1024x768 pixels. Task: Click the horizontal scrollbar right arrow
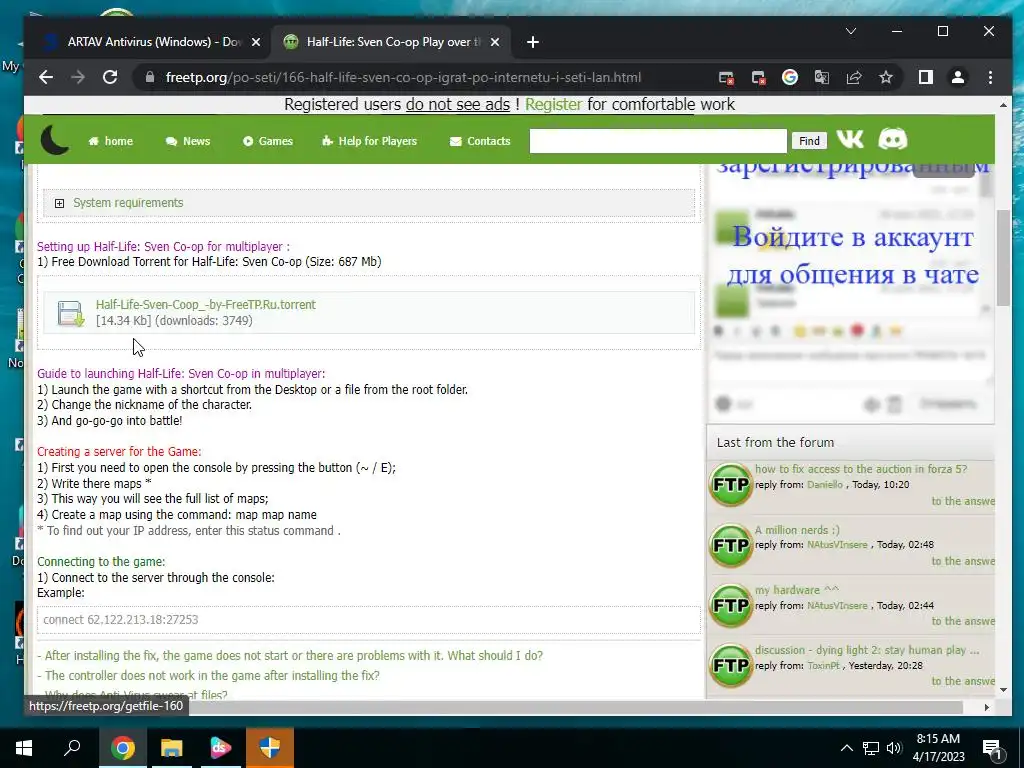pyautogui.click(x=986, y=707)
